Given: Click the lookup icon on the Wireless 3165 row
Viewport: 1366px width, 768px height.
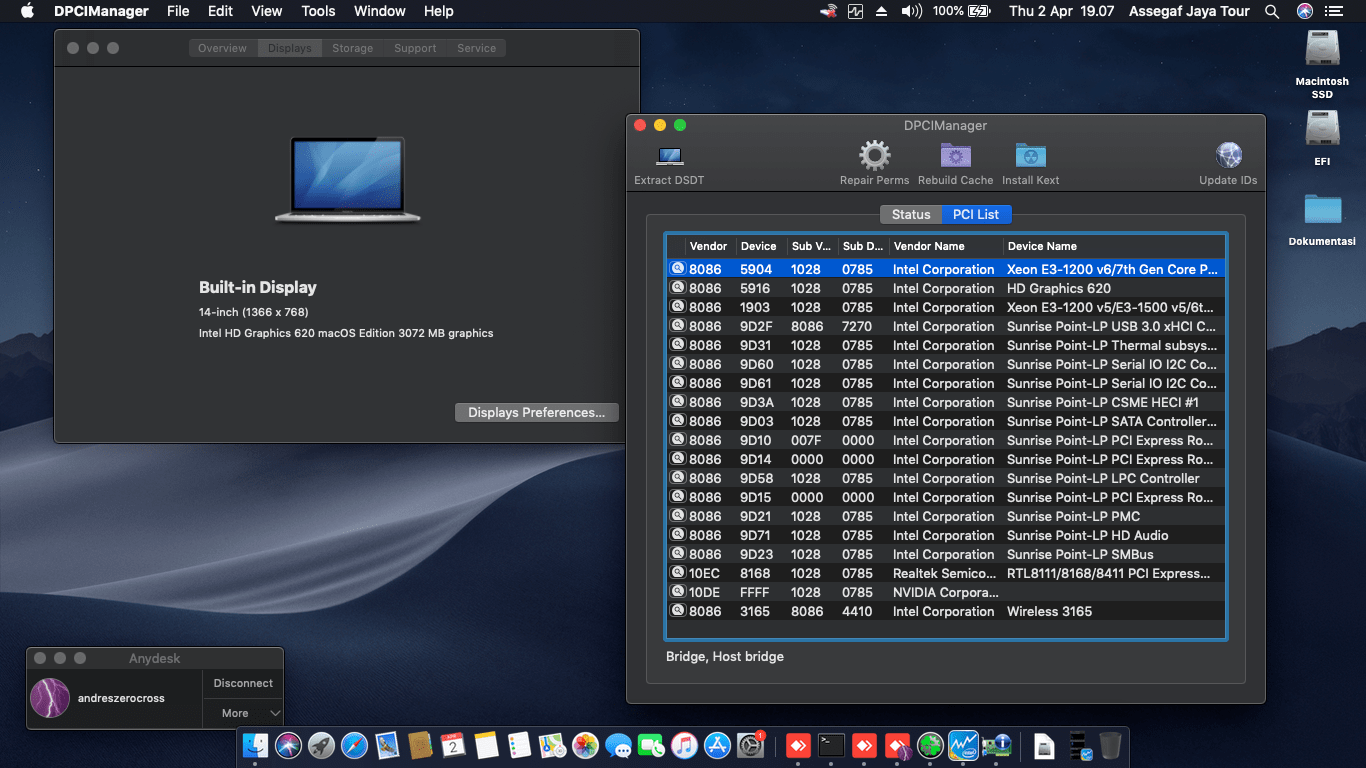Looking at the screenshot, I should pos(677,610).
